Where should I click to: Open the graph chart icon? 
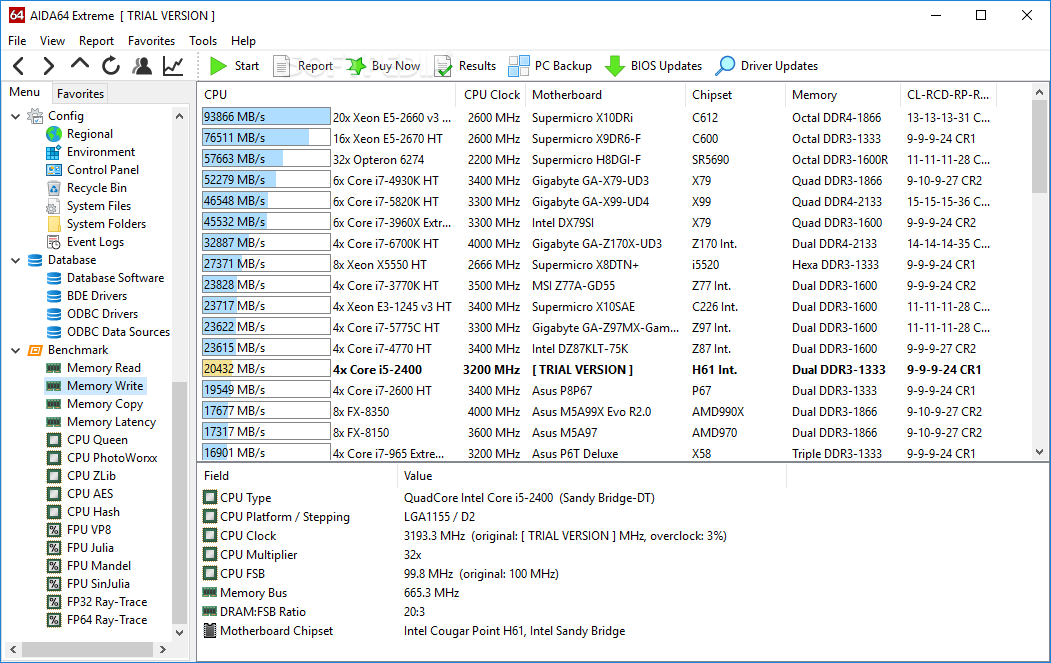(x=173, y=66)
